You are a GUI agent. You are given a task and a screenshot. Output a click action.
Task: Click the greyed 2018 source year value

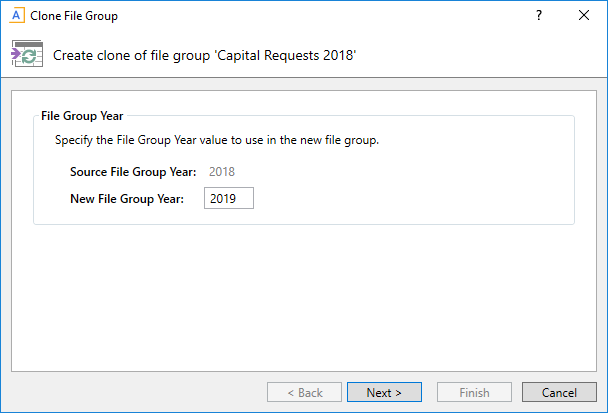pyautogui.click(x=222, y=172)
